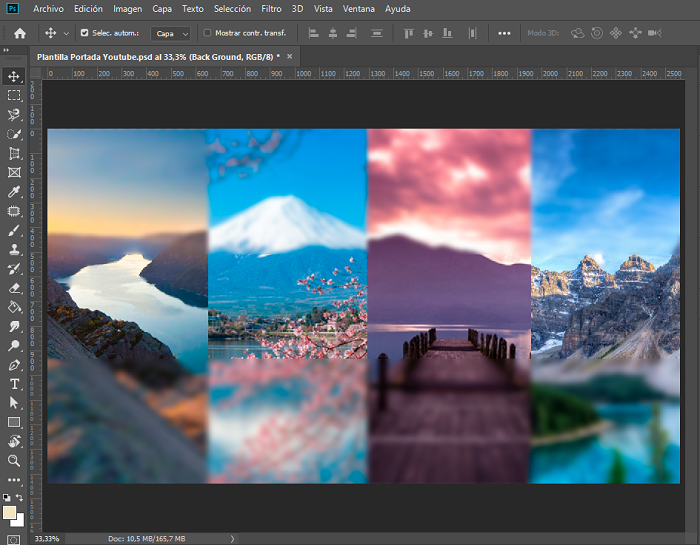The height and width of the screenshot is (545, 700).
Task: Enable Mostrar contr. transf. checkbox
Action: click(207, 33)
